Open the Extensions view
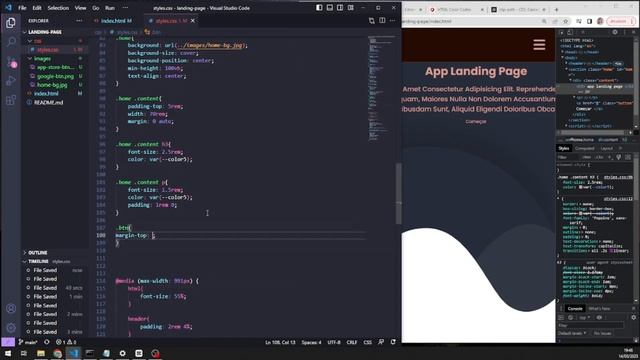The width and height of the screenshot is (640, 360). [11, 100]
